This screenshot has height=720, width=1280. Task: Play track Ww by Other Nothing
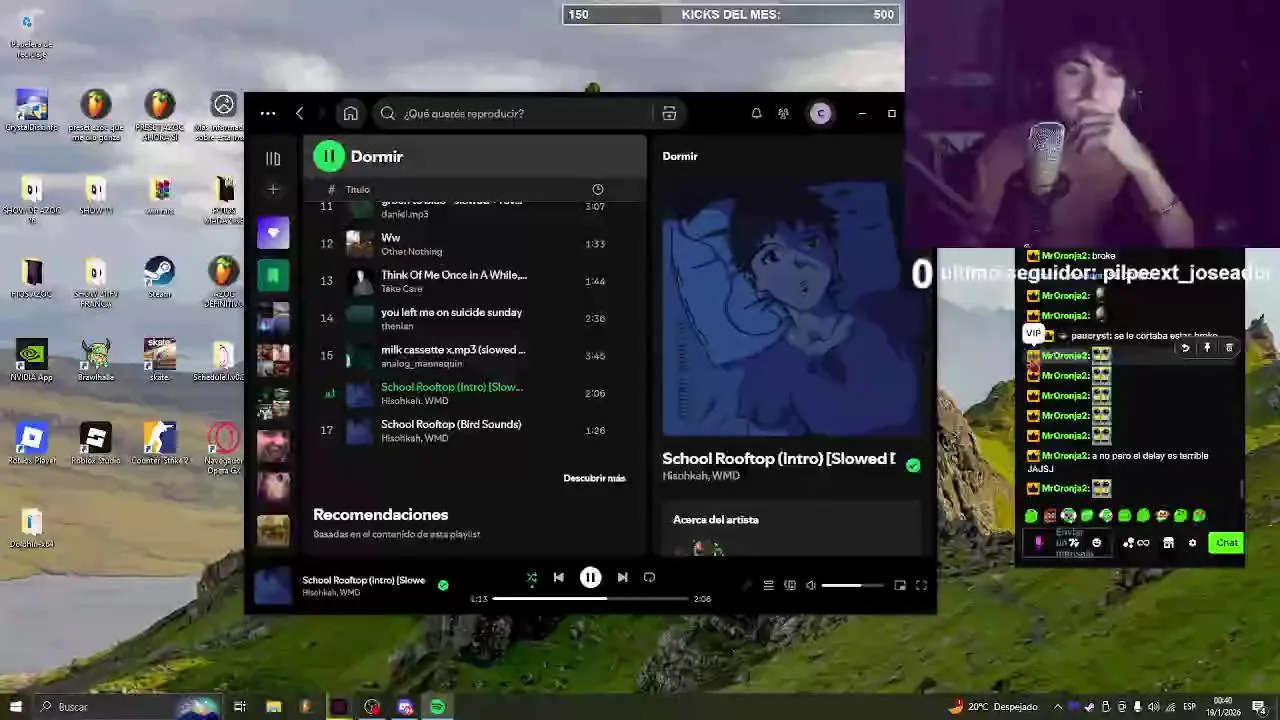tap(475, 244)
